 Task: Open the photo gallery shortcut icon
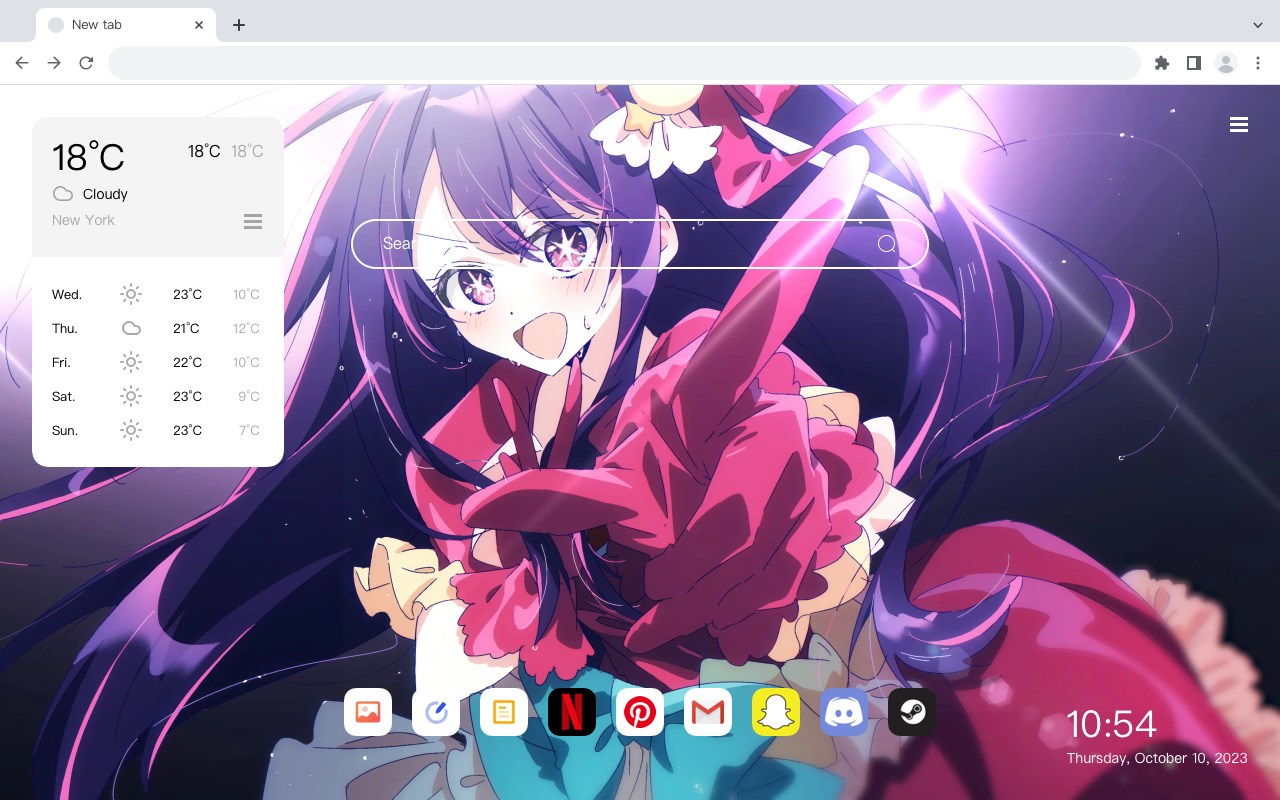(368, 712)
